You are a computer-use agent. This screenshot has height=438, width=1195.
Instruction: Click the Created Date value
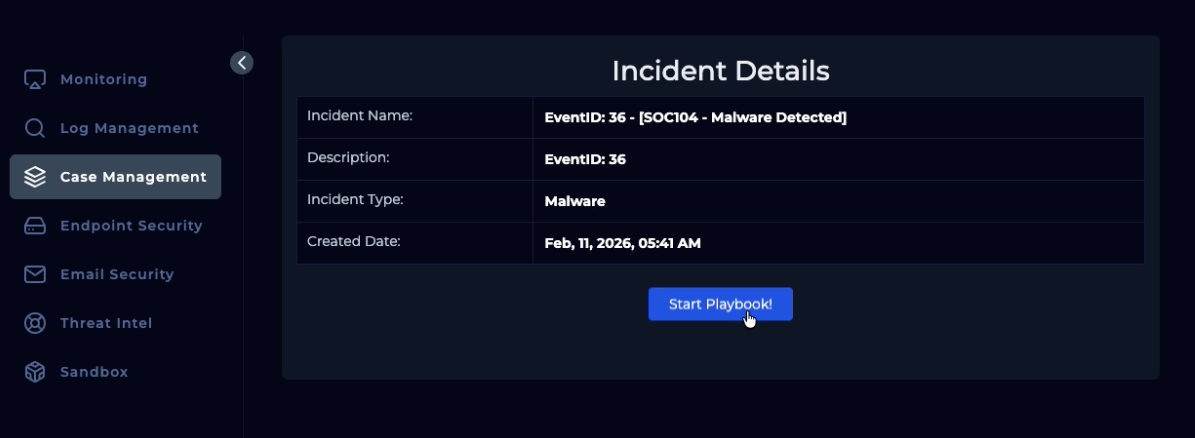click(622, 243)
